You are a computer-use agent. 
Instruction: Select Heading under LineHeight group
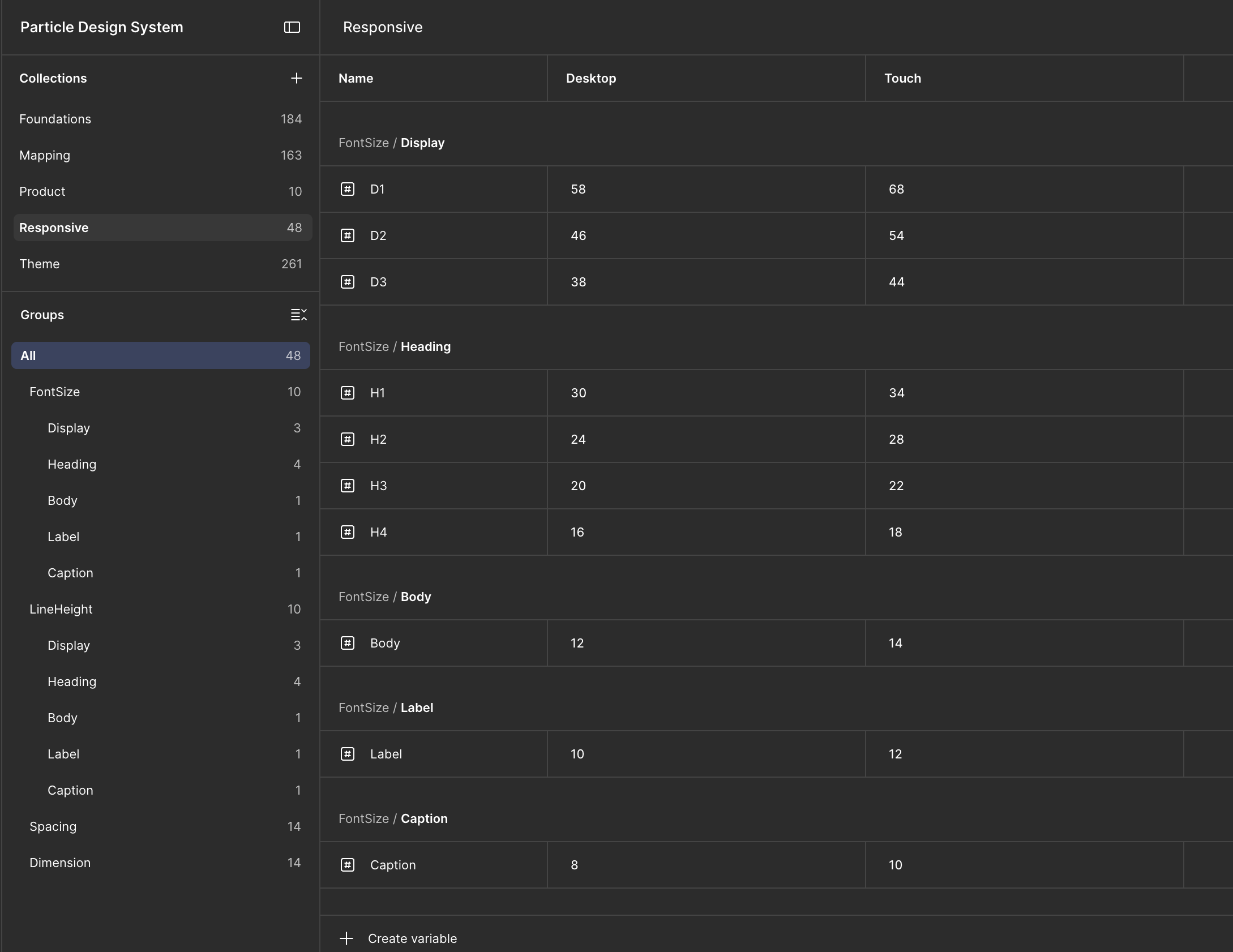point(161,681)
